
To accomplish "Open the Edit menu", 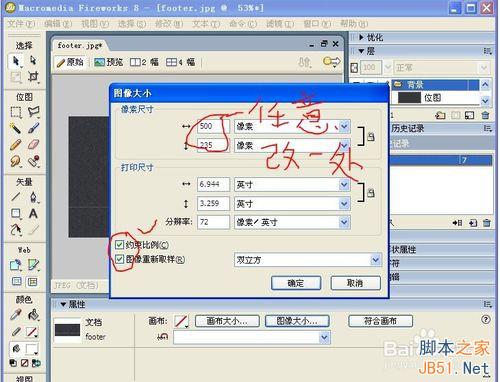I will 58,24.
